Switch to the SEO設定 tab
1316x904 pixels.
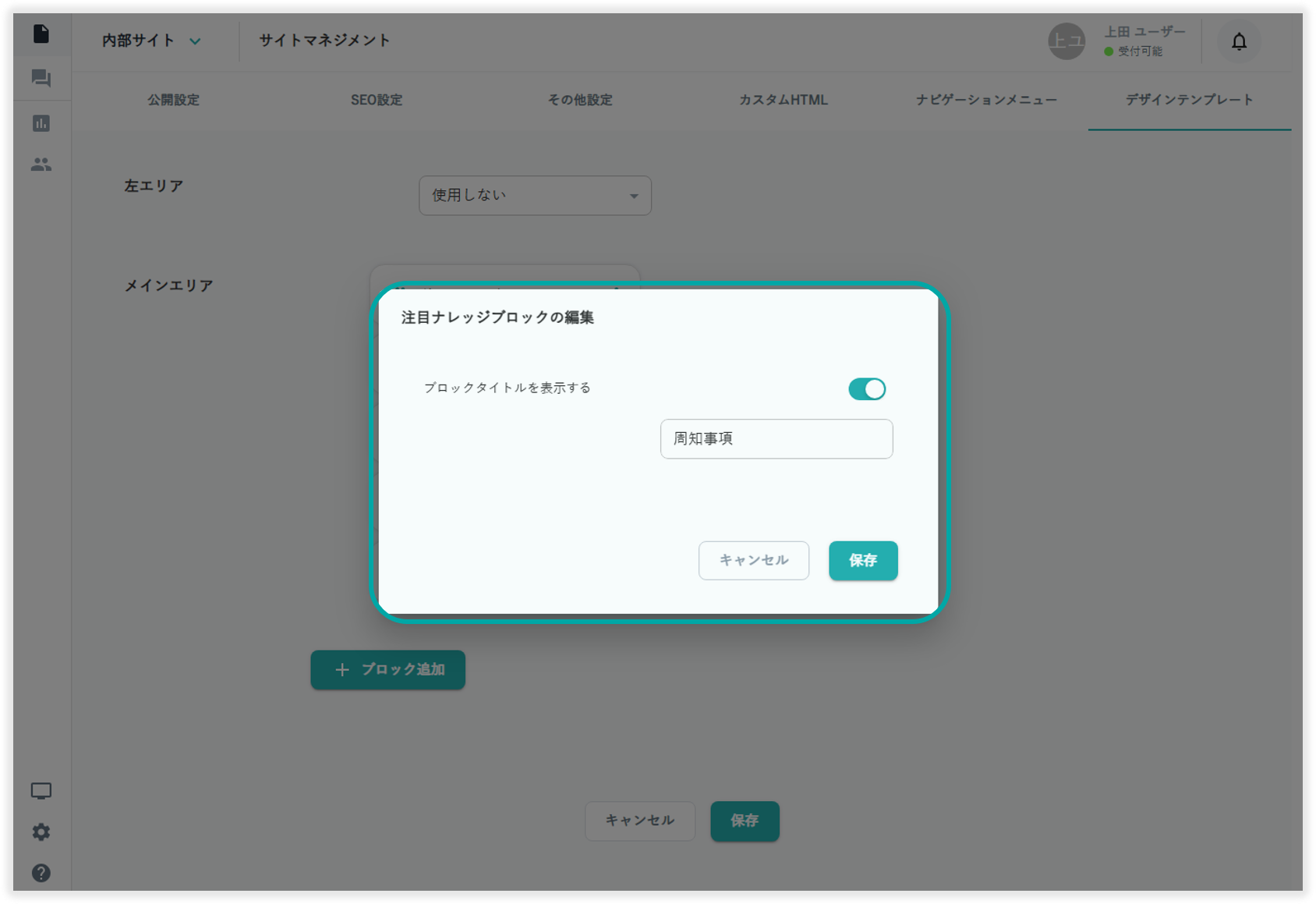[377, 100]
